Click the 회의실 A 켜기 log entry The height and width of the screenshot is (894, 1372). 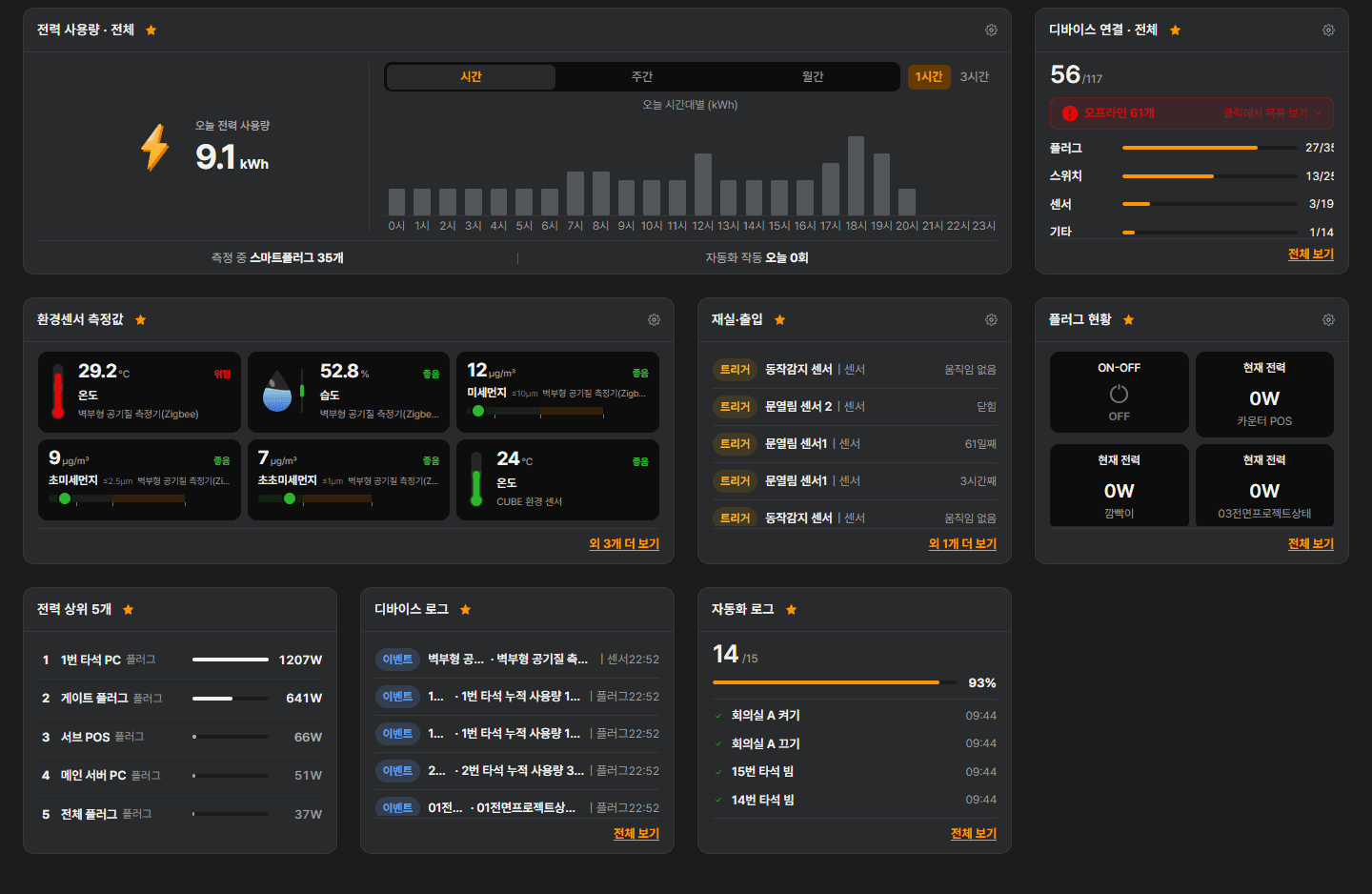[855, 716]
